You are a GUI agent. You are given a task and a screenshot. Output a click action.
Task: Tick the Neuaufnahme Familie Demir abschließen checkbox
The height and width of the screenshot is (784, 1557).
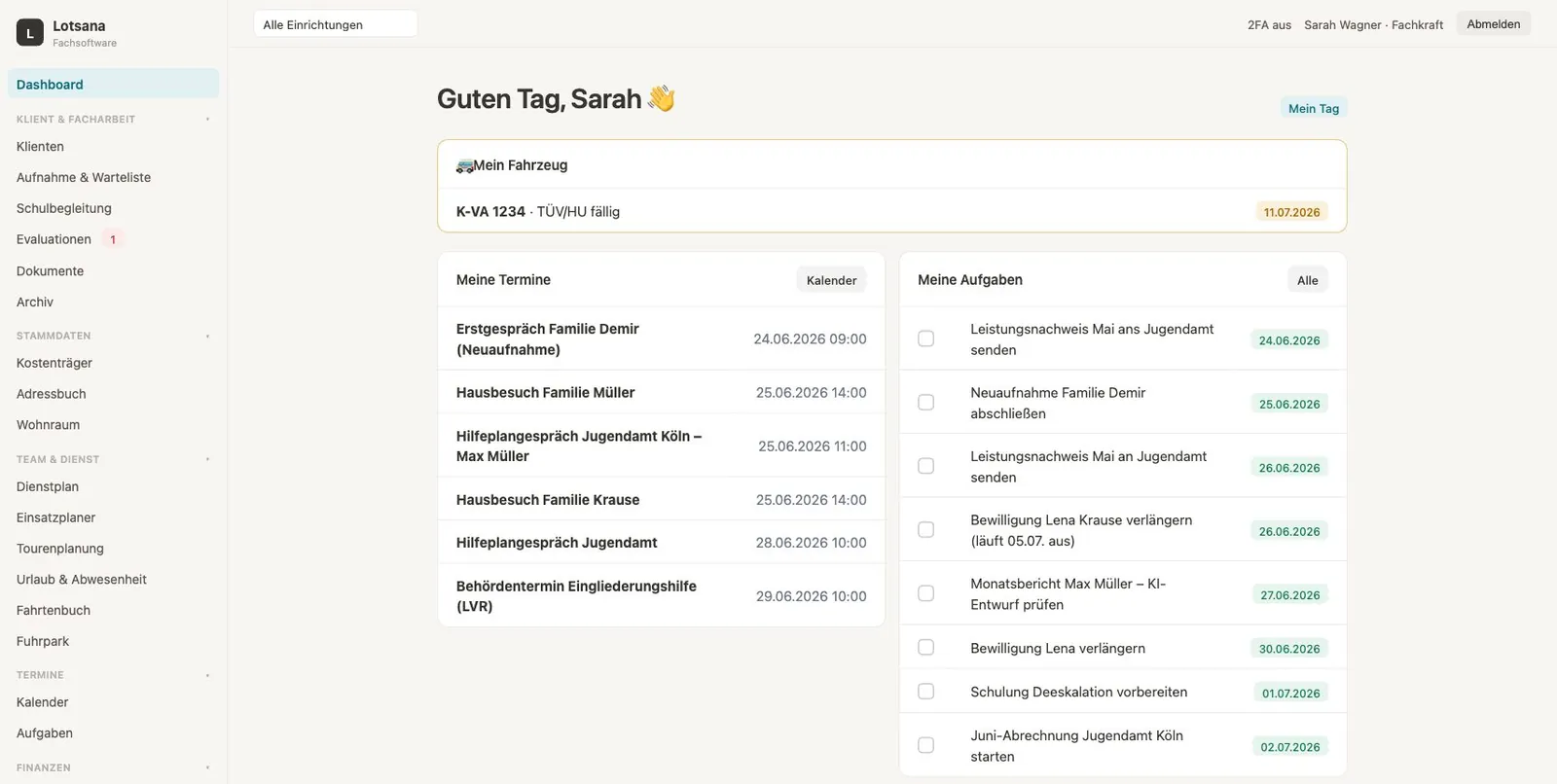pos(926,403)
